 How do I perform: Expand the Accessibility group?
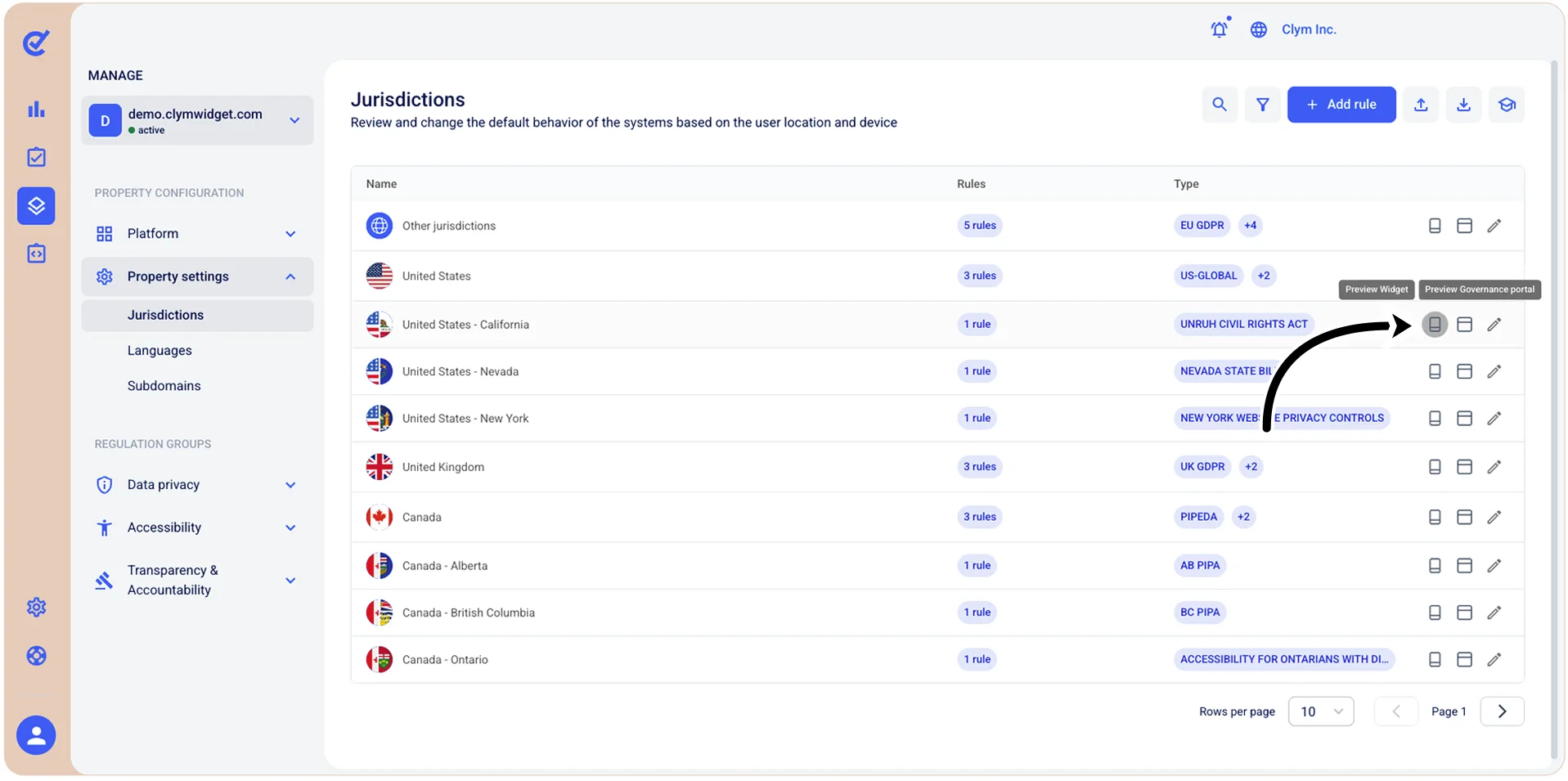[x=197, y=527]
